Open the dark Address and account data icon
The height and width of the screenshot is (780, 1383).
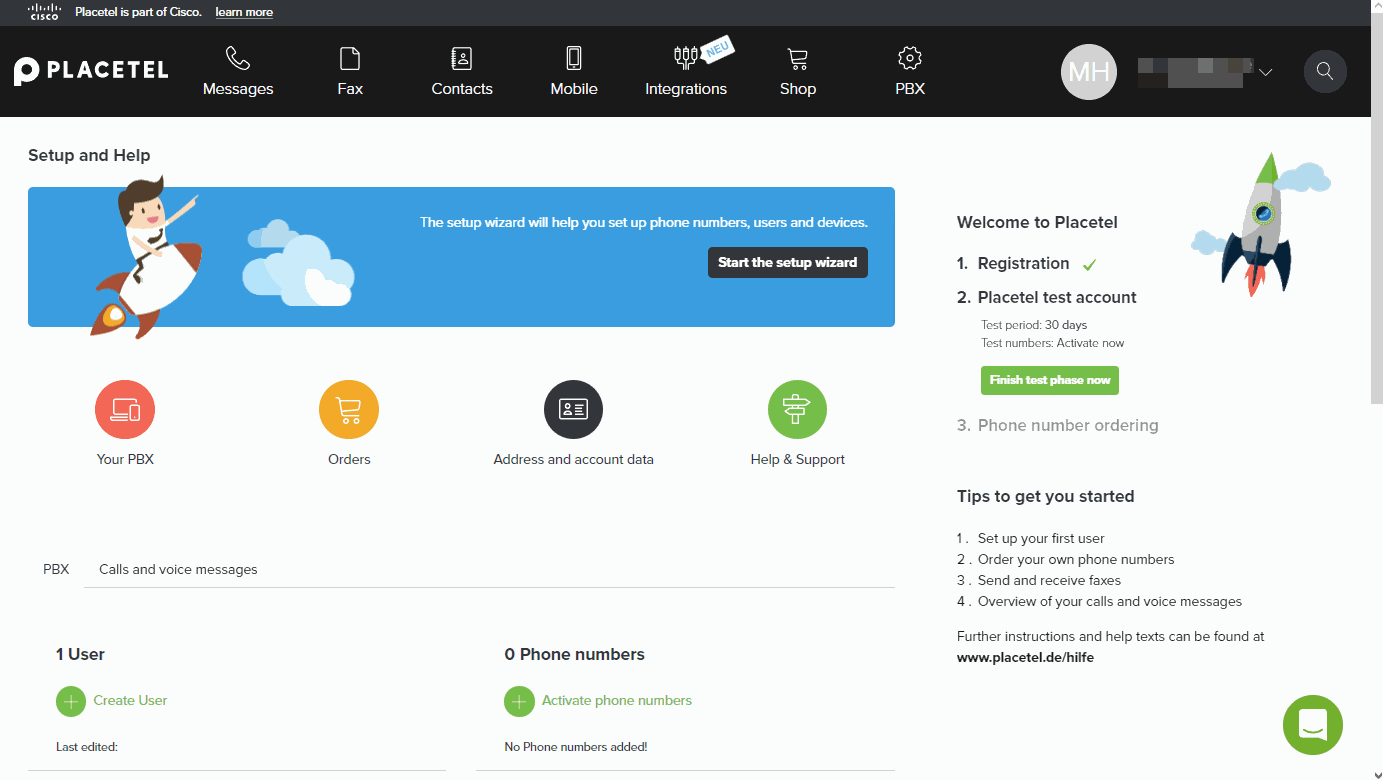[573, 410]
